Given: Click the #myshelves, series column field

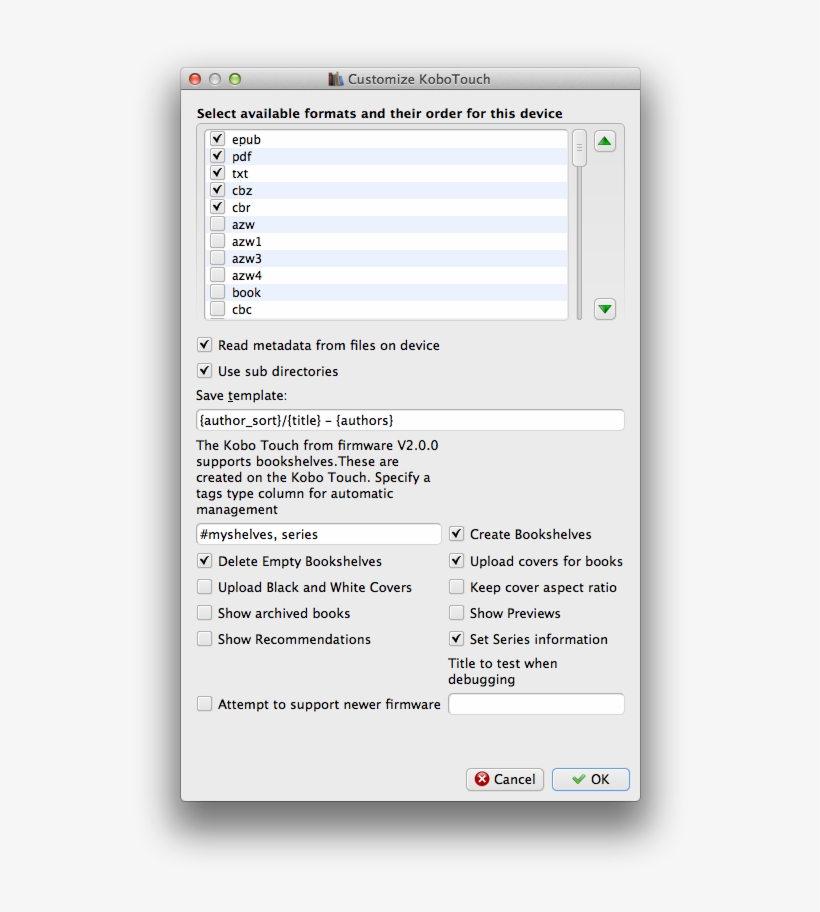Looking at the screenshot, I should (x=318, y=534).
